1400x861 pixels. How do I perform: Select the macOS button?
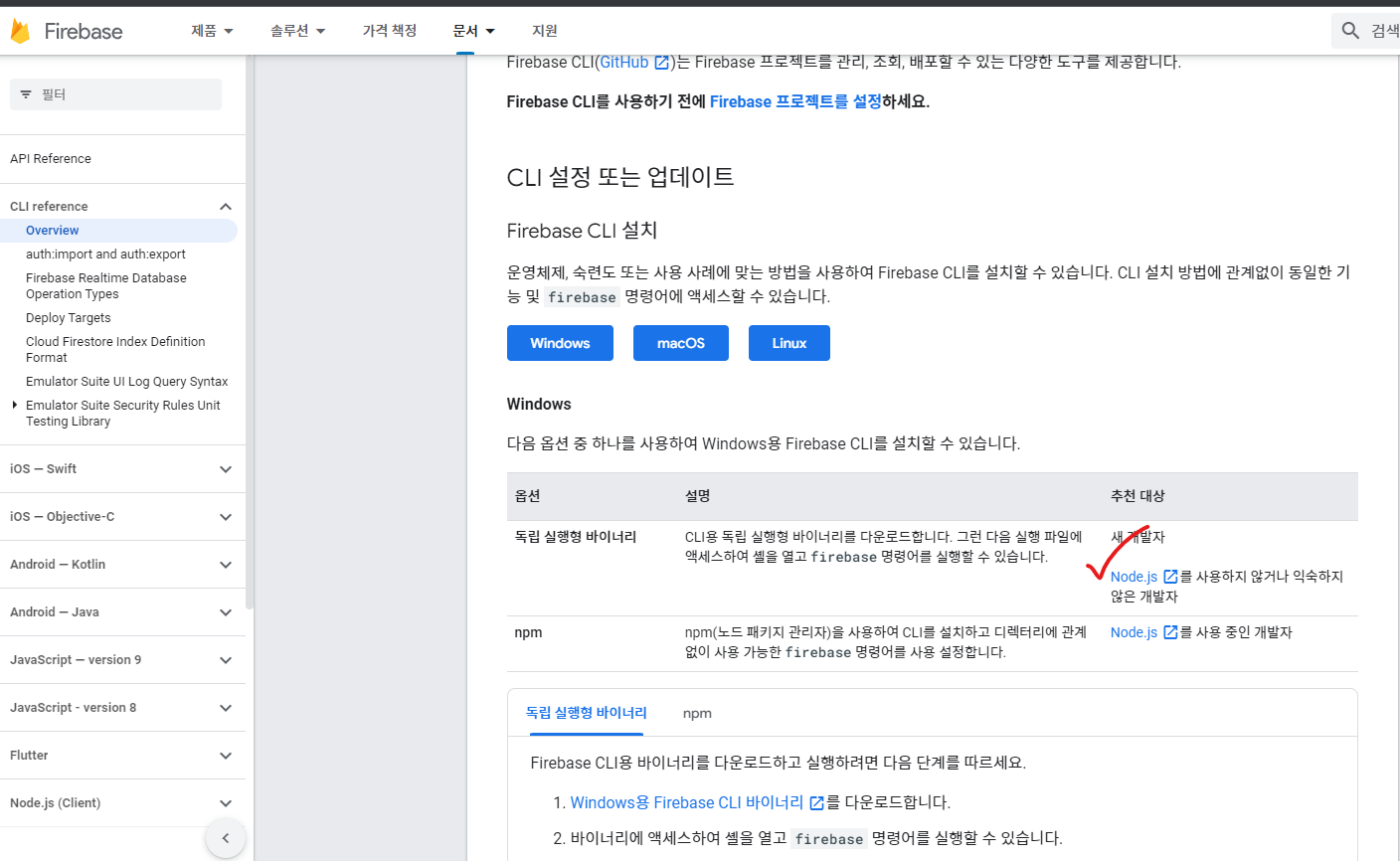point(681,343)
